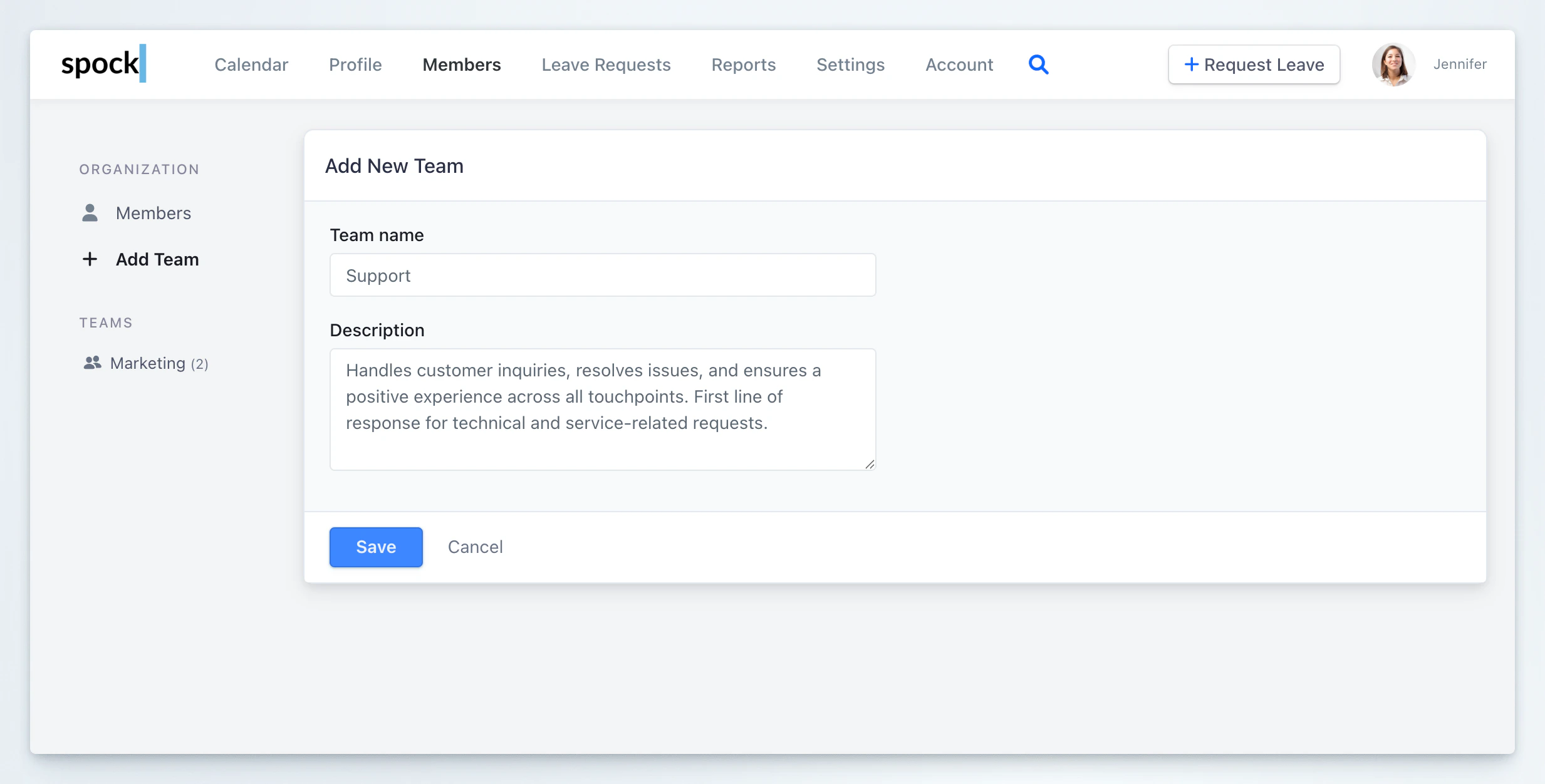Cancel creating the new team

point(475,547)
